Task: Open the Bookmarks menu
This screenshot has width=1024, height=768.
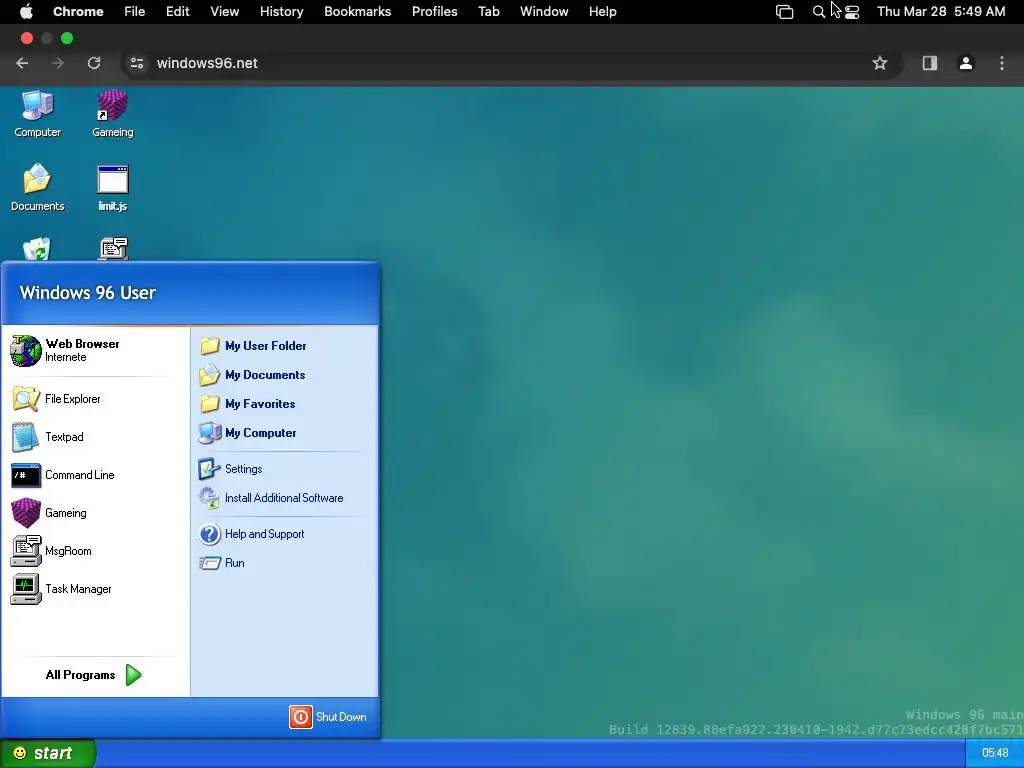Action: click(x=358, y=12)
